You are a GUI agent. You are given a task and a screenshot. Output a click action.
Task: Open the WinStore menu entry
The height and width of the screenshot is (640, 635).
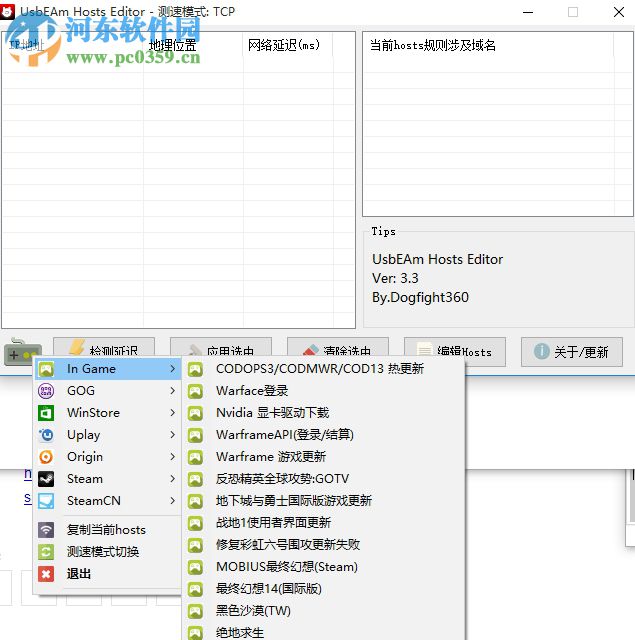[x=108, y=413]
